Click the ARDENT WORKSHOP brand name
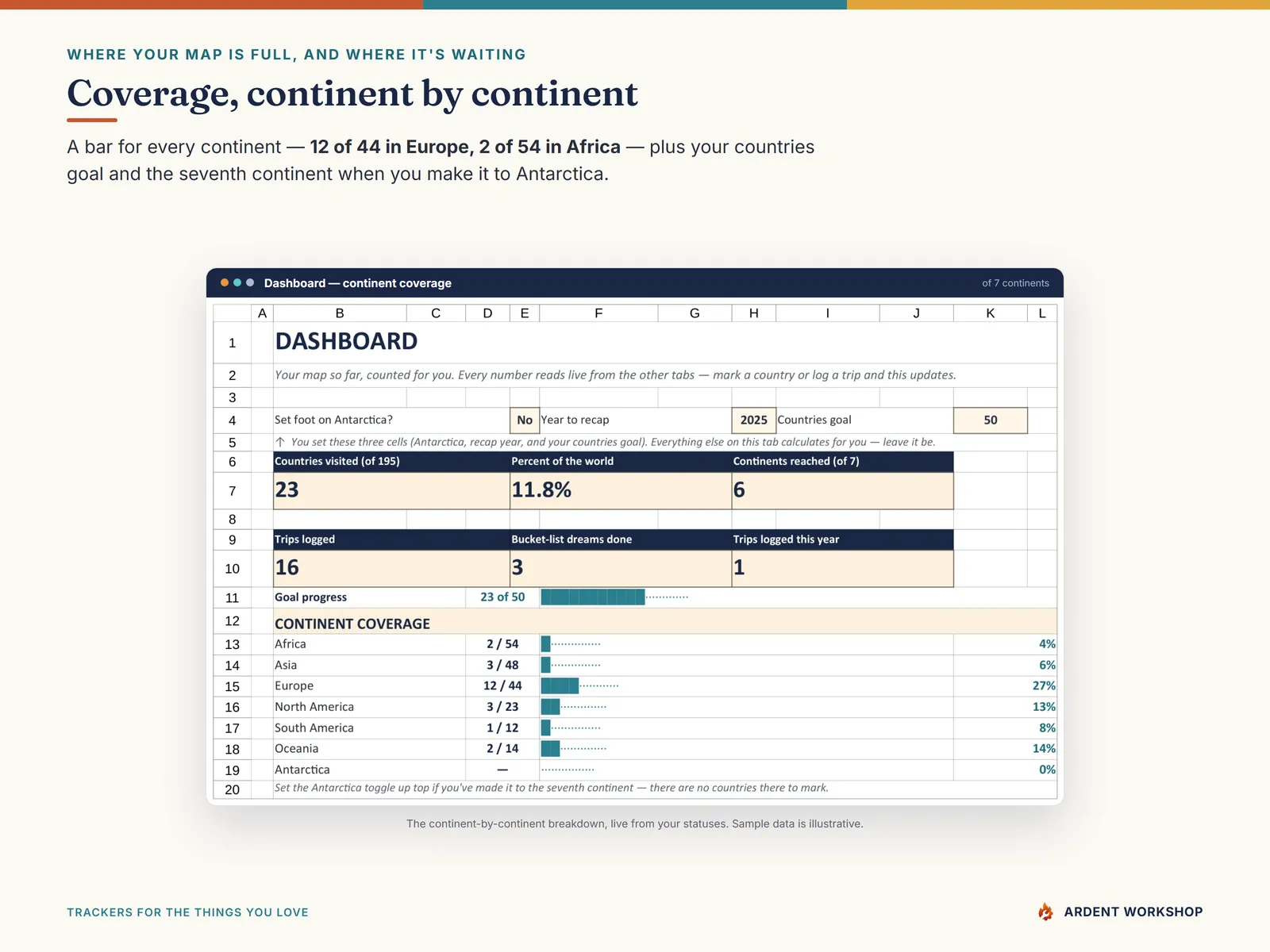Image resolution: width=1270 pixels, height=952 pixels. [x=1133, y=912]
